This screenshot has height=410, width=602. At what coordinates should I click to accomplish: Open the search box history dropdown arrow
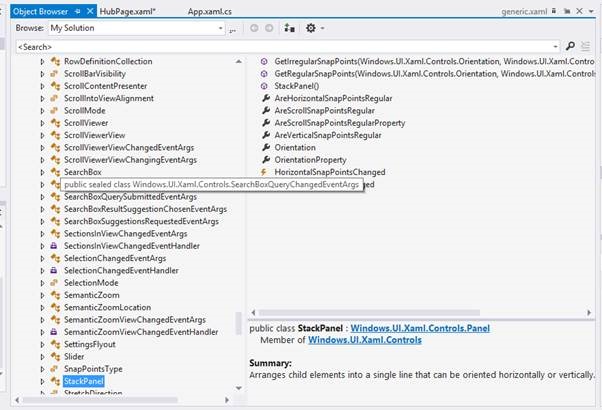[555, 47]
